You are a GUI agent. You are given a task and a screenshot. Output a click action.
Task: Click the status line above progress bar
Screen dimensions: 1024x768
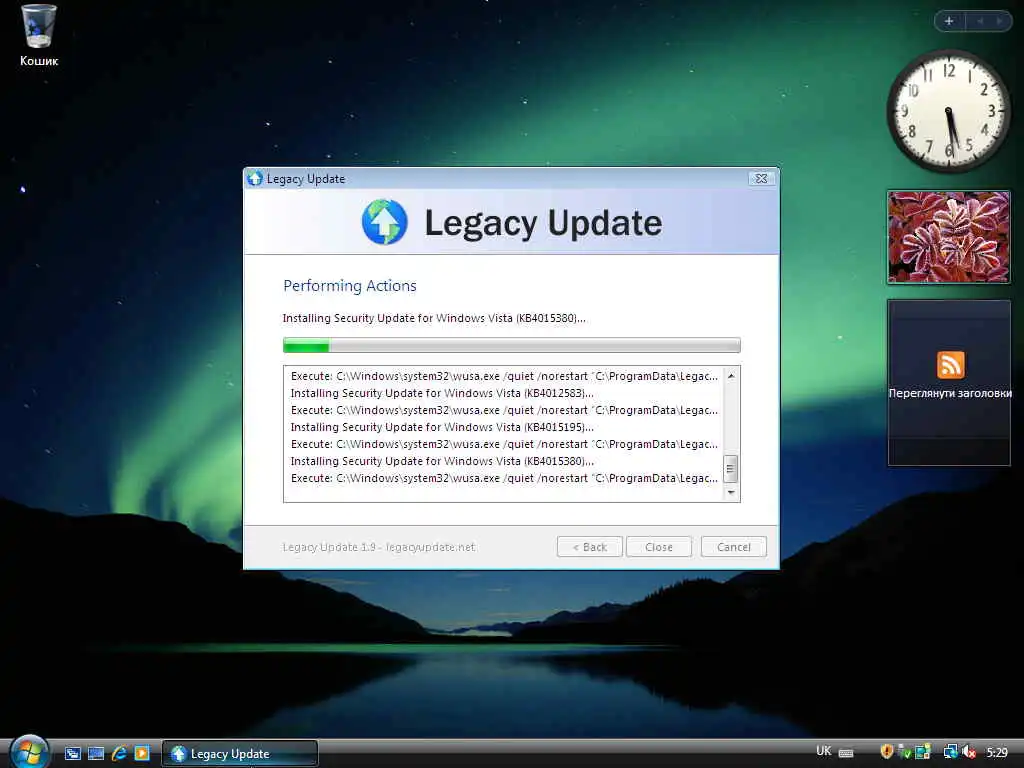click(434, 318)
